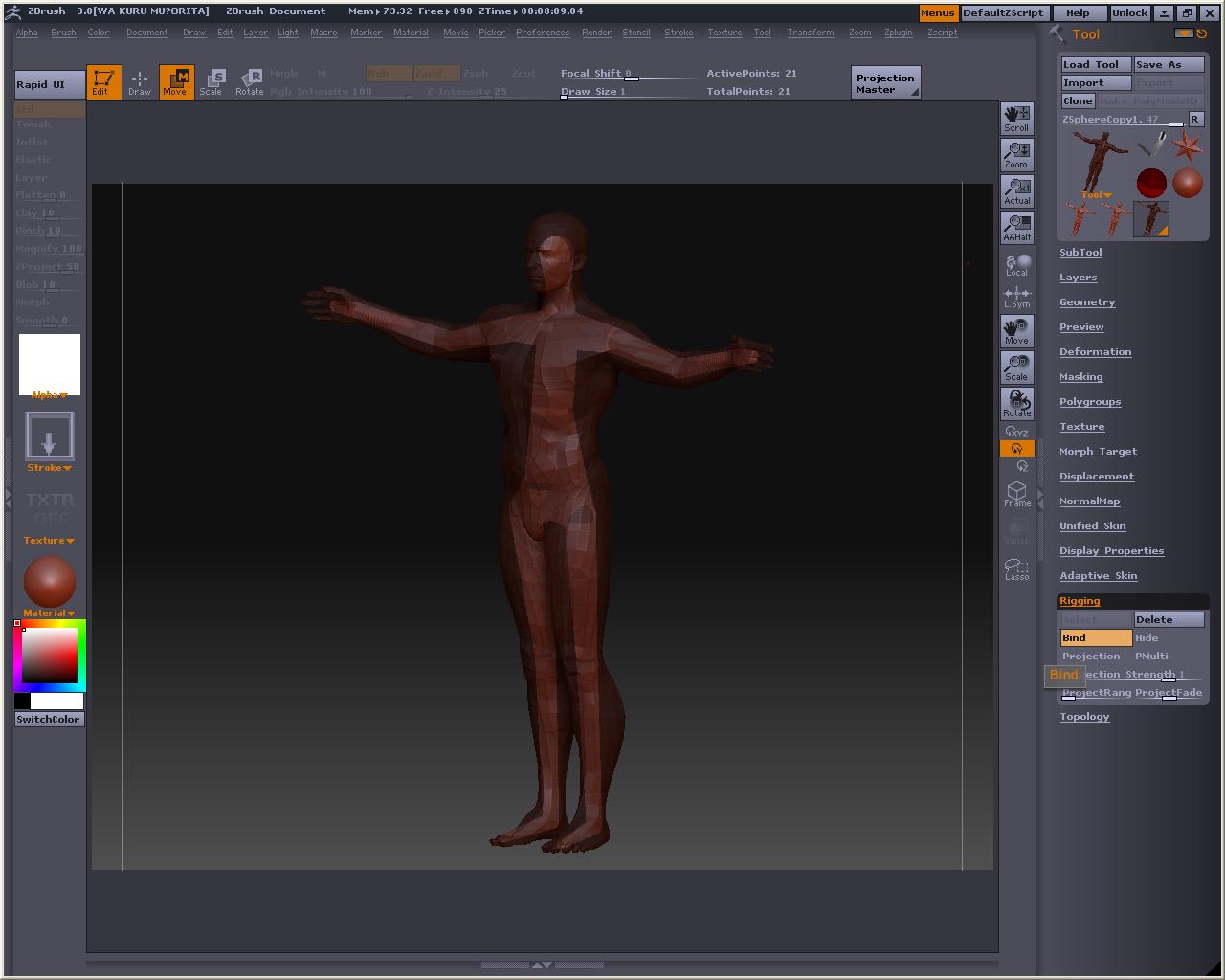Switch to Draw mode
This screenshot has width=1225, height=980.
click(140, 82)
